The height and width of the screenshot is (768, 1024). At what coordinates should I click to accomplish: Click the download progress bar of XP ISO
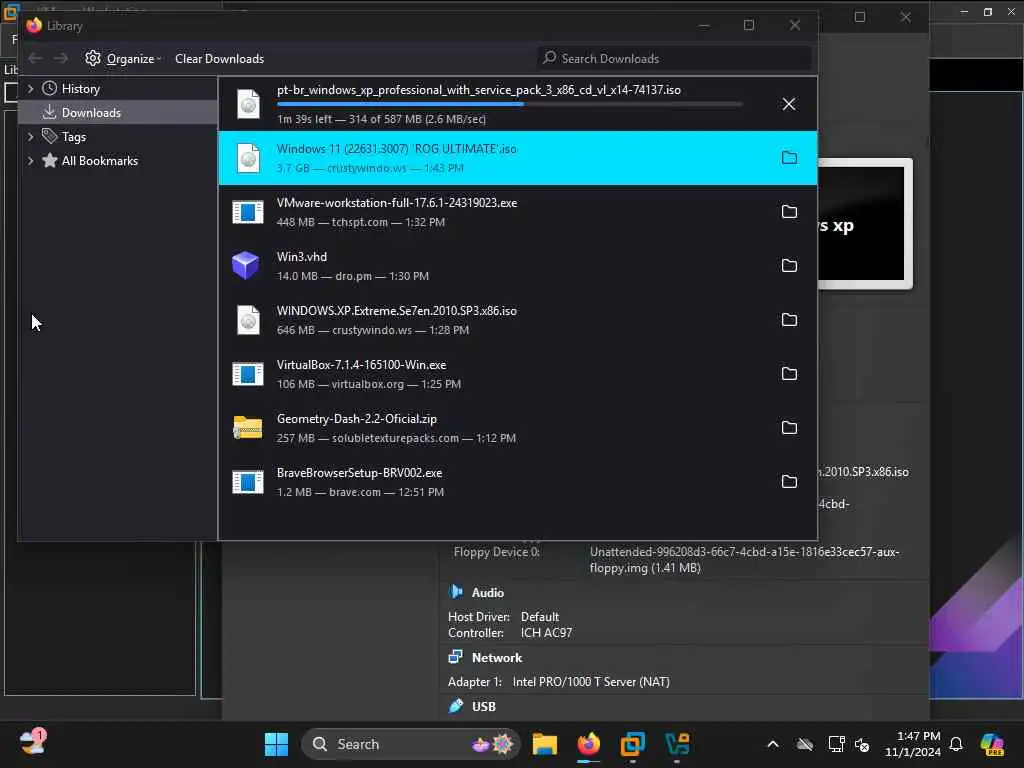tap(509, 104)
